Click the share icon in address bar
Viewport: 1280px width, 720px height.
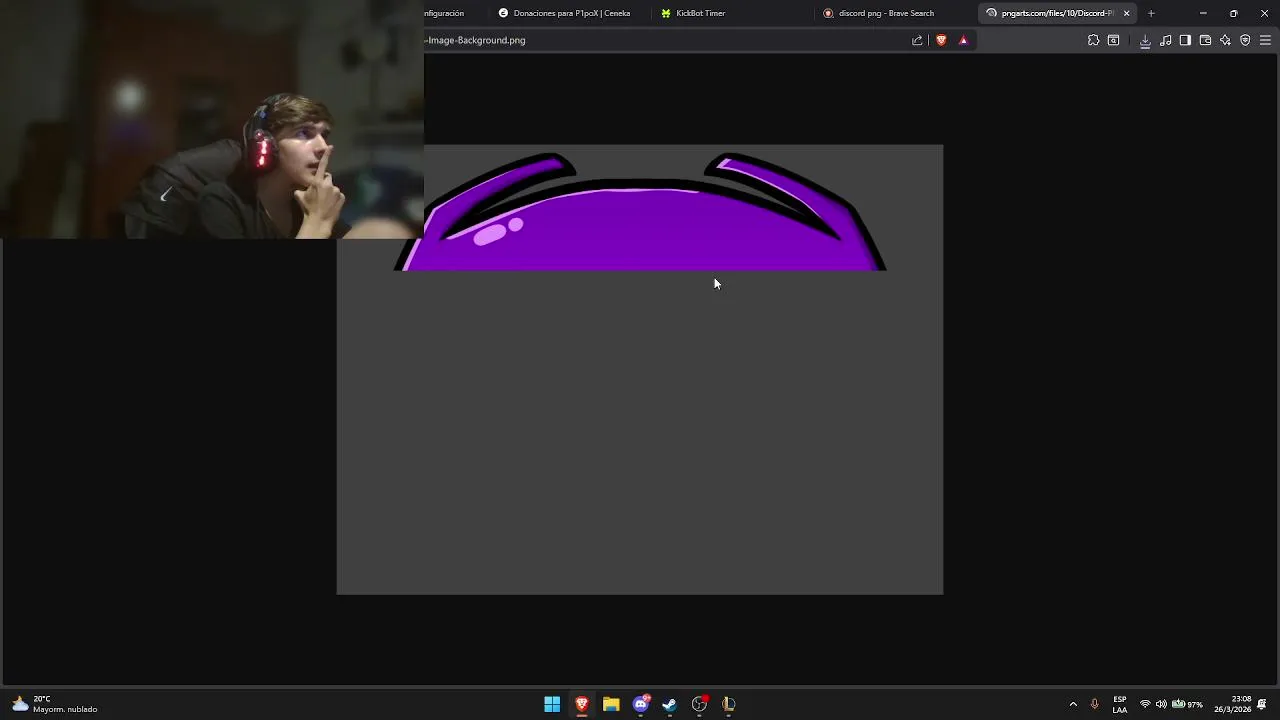(x=917, y=40)
